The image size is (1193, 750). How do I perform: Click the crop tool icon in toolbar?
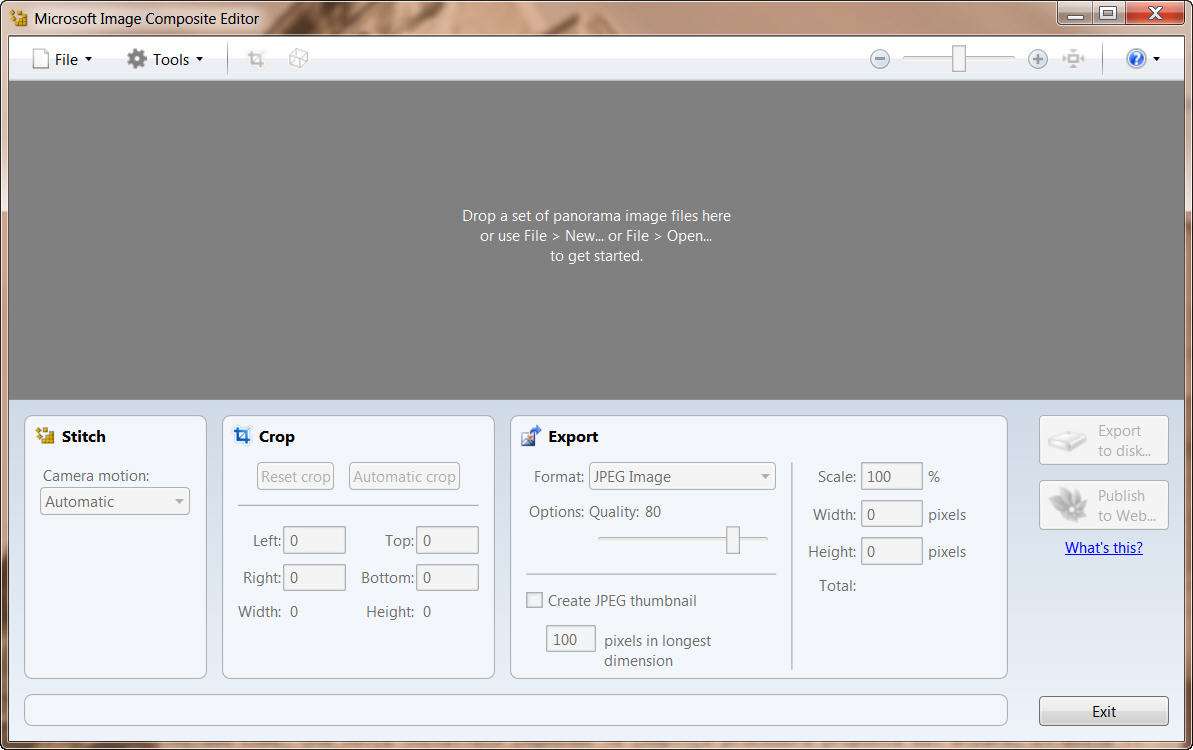pos(256,59)
